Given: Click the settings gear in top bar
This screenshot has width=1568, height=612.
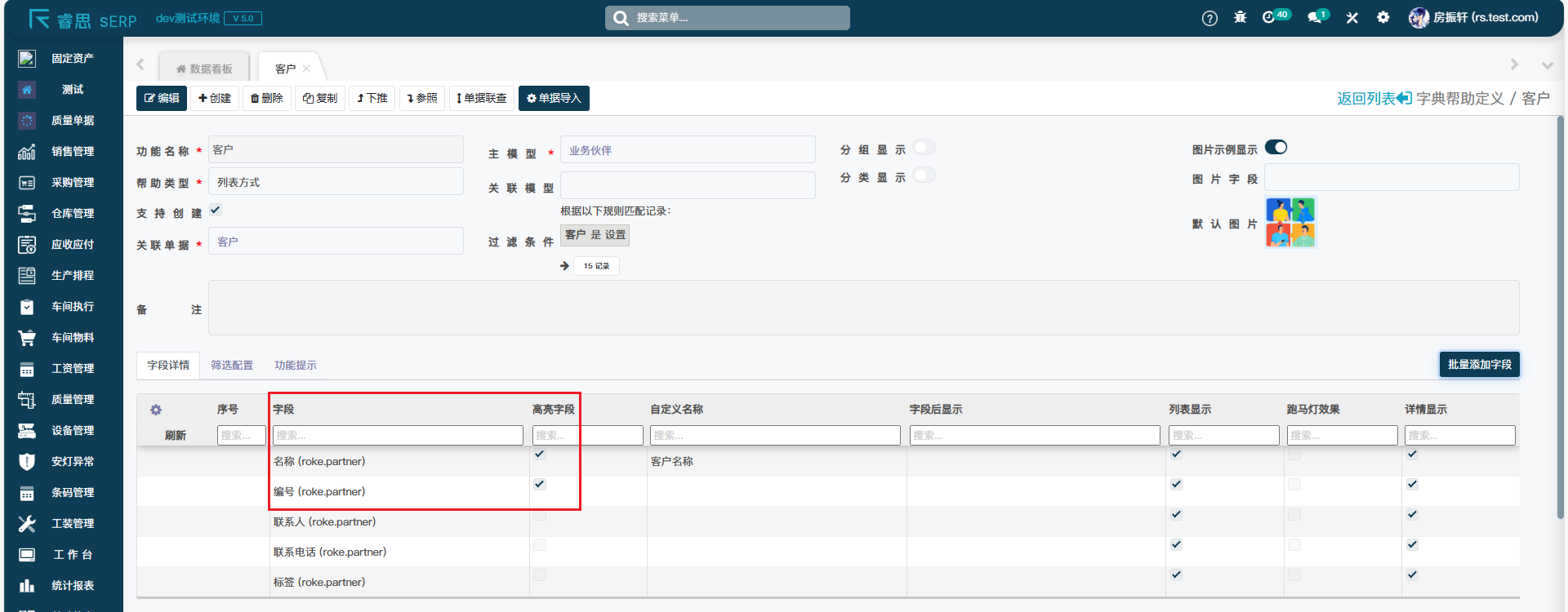Looking at the screenshot, I should [x=1383, y=17].
